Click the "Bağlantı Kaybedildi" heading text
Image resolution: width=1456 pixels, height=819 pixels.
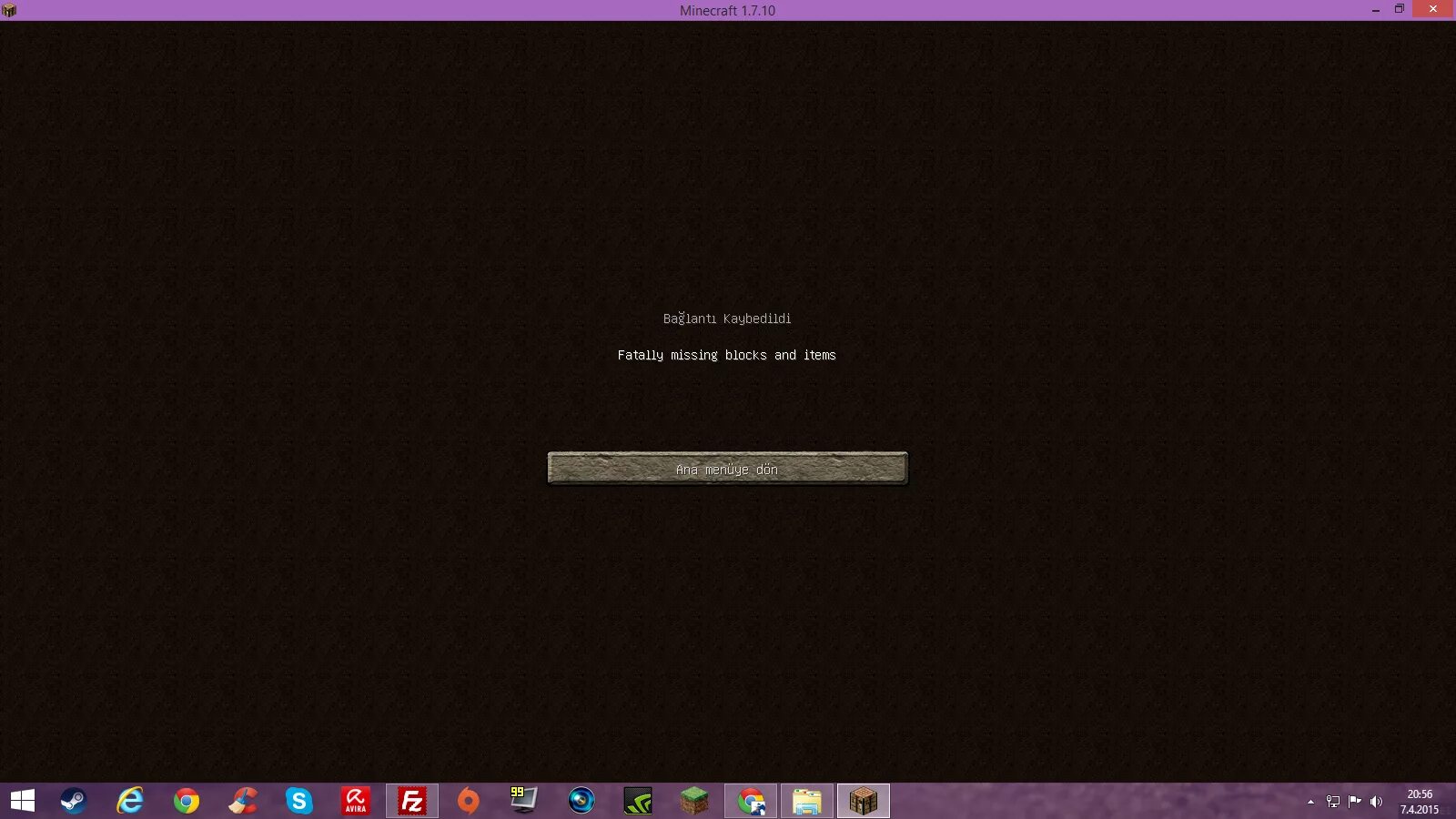pyautogui.click(x=727, y=318)
